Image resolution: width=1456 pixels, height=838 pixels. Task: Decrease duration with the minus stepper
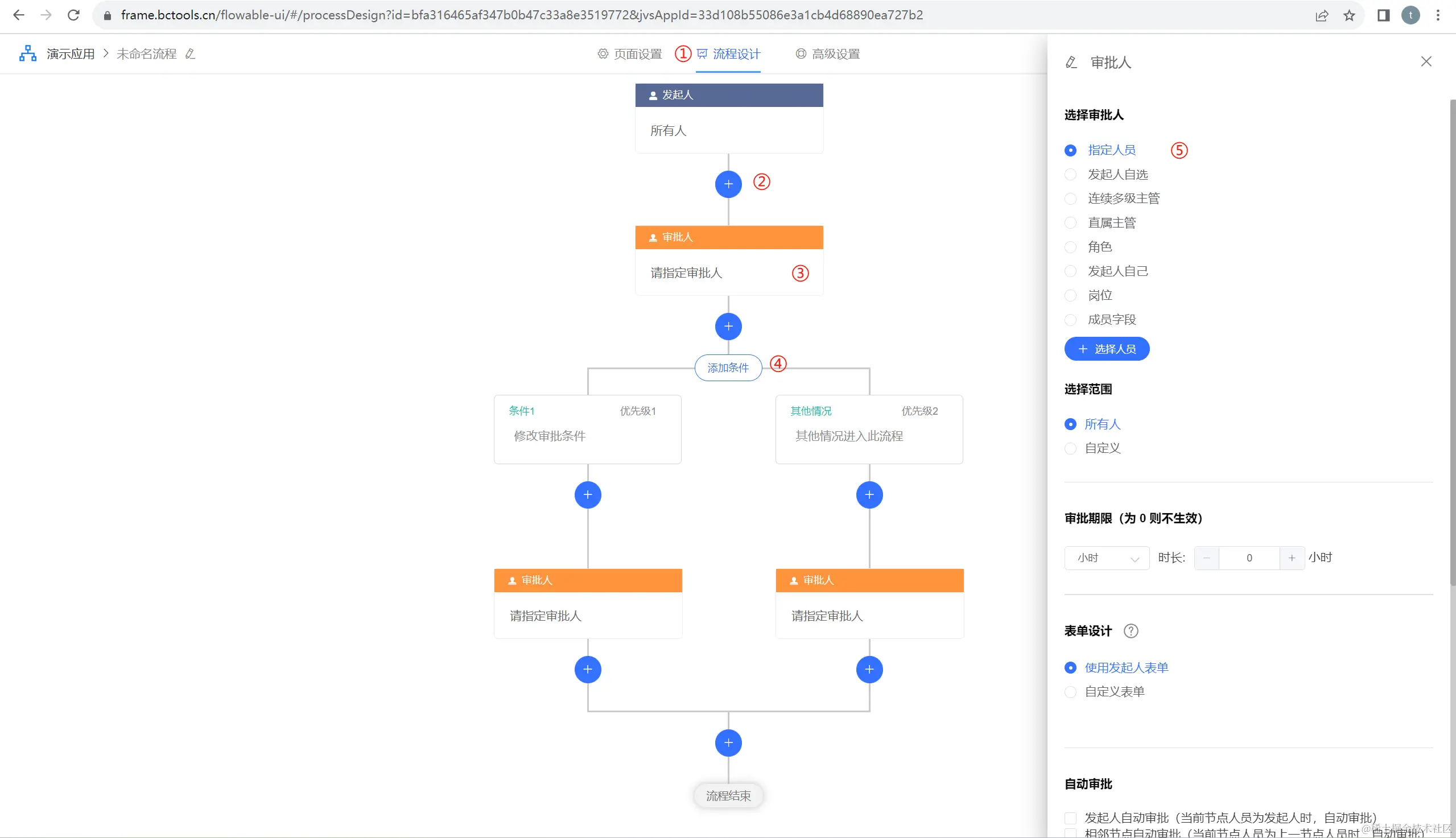[1206, 558]
